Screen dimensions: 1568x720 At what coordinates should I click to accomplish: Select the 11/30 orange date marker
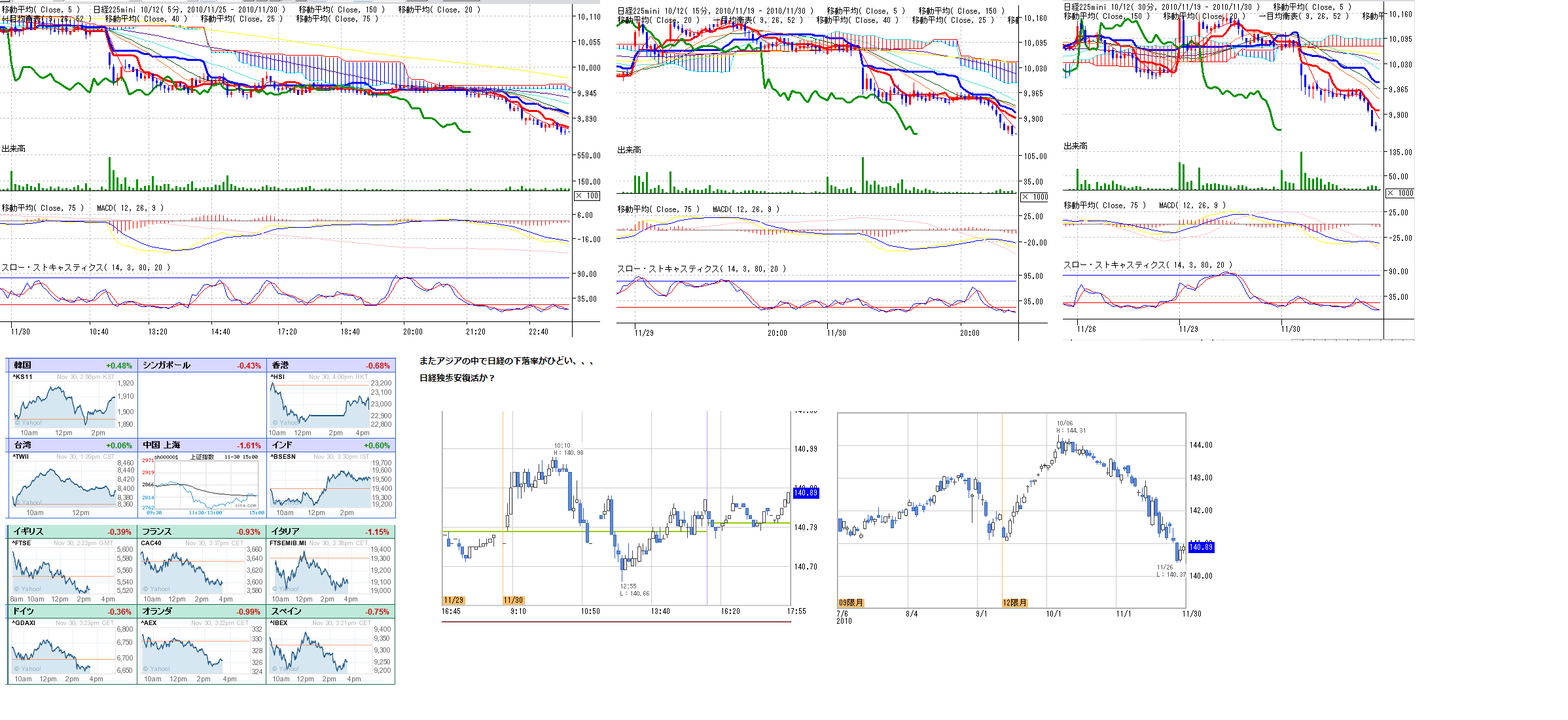tap(513, 600)
